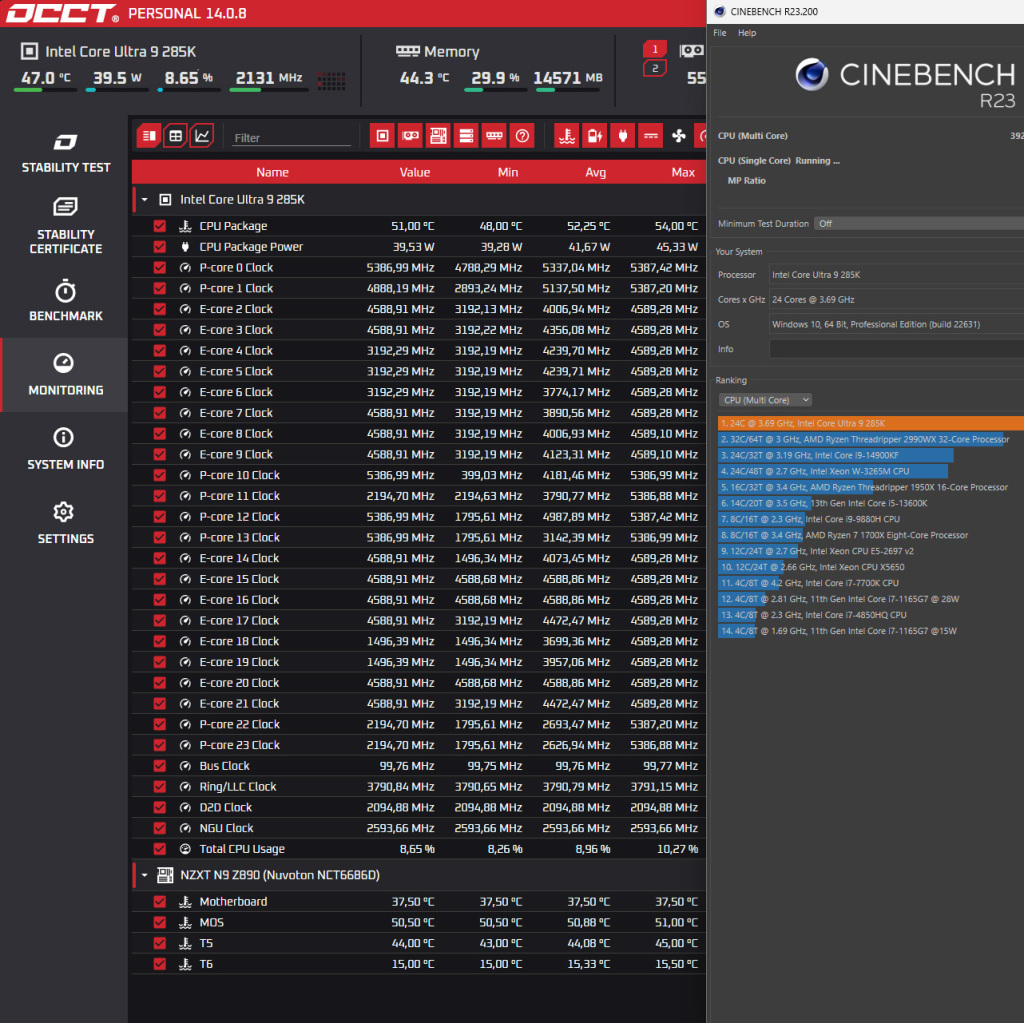Toggle the memory module sensor filter icon

coord(494,136)
